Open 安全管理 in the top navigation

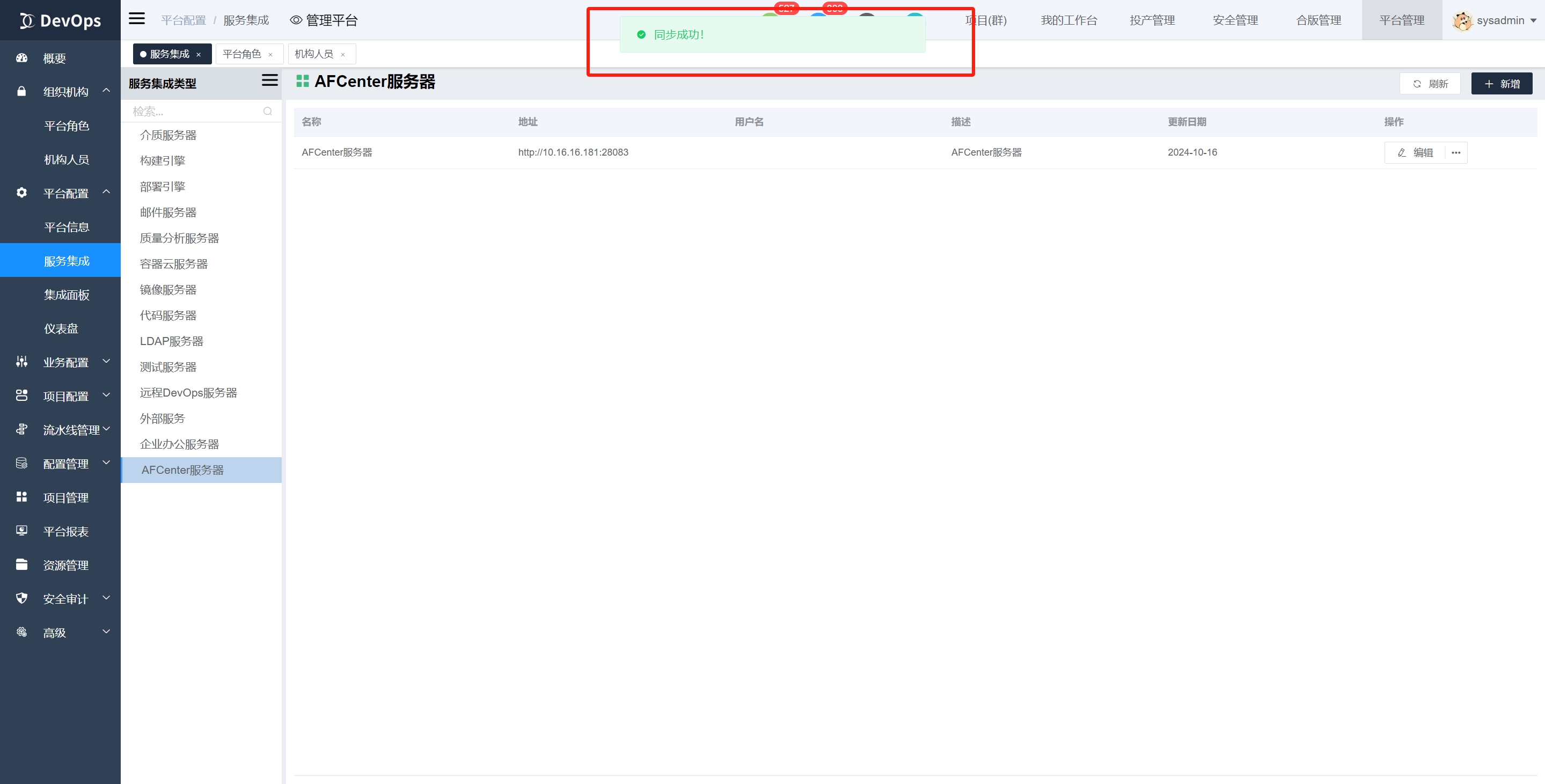[x=1235, y=20]
